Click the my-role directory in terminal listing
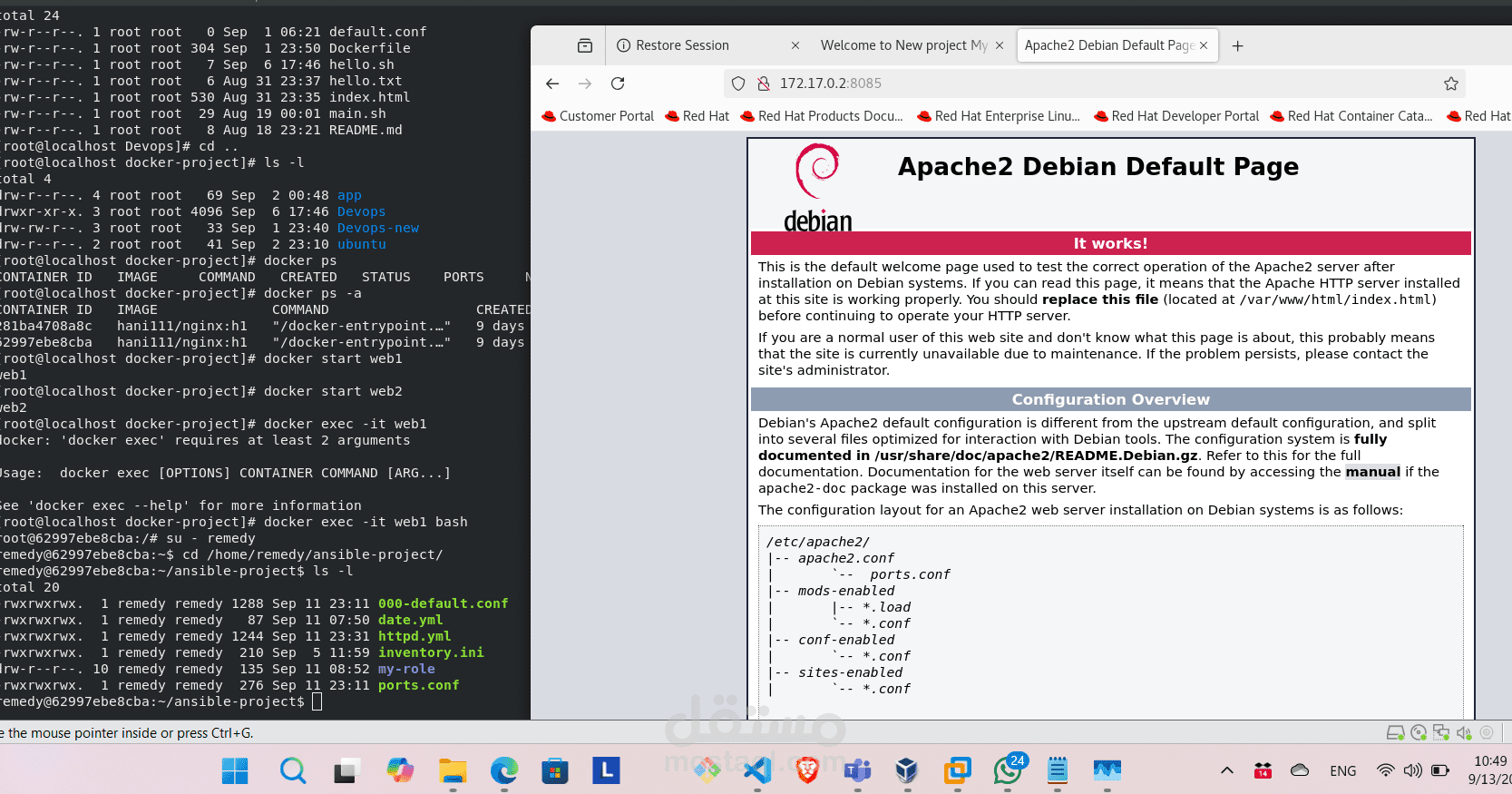Viewport: 1512px width, 794px height. tap(406, 669)
